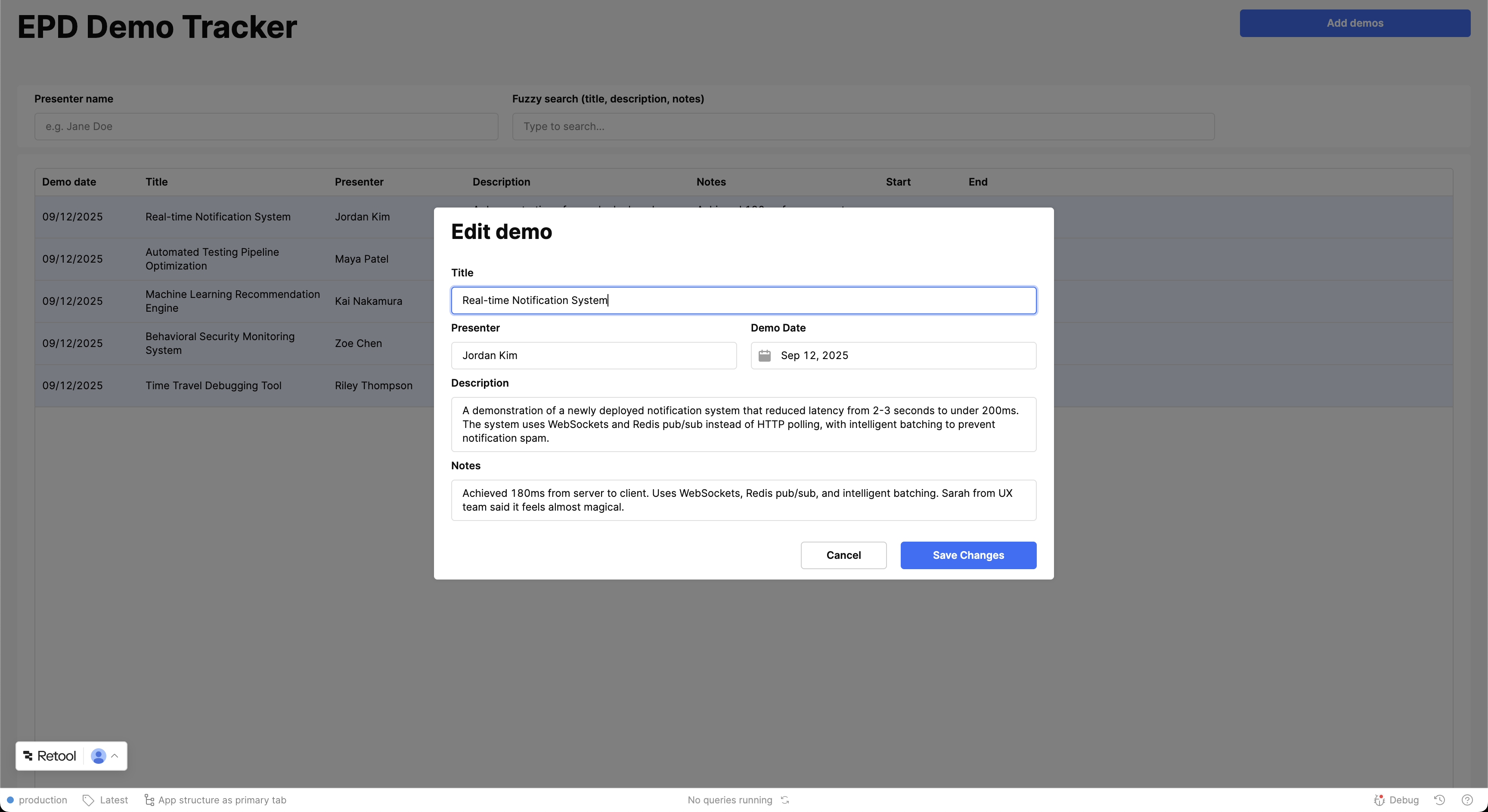The image size is (1488, 812).
Task: Click the calendar icon in Demo Date
Action: tap(764, 356)
